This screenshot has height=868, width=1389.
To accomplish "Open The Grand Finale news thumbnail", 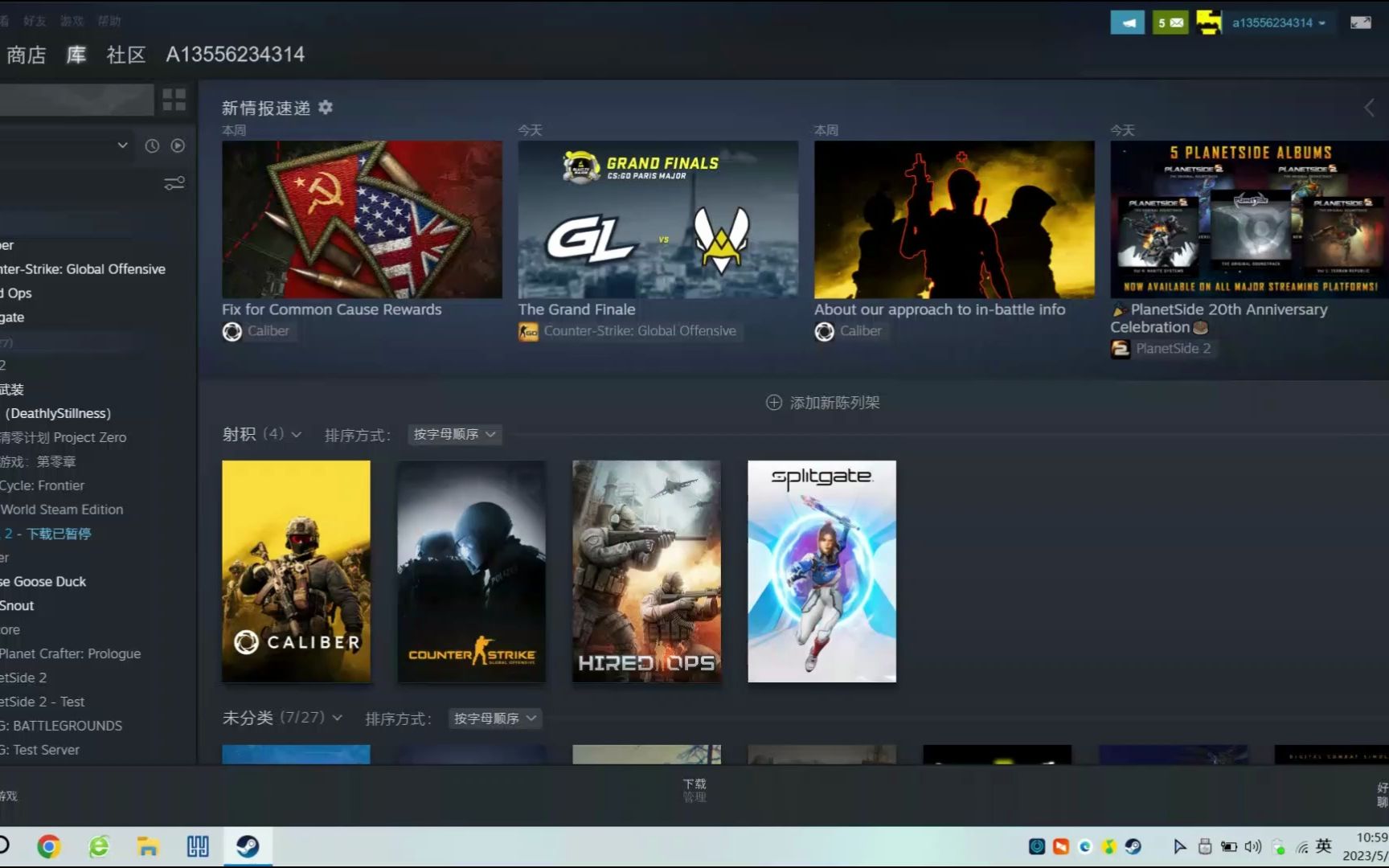I will (658, 219).
